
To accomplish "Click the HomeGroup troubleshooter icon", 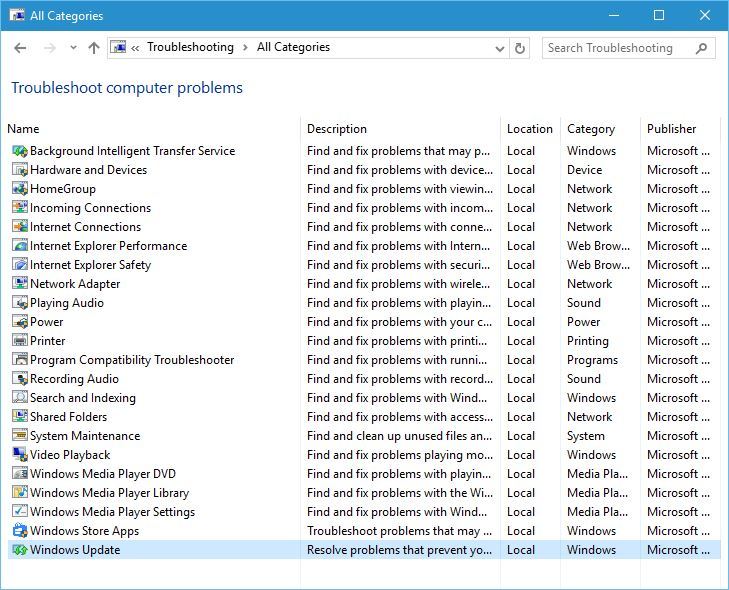I will (x=20, y=189).
